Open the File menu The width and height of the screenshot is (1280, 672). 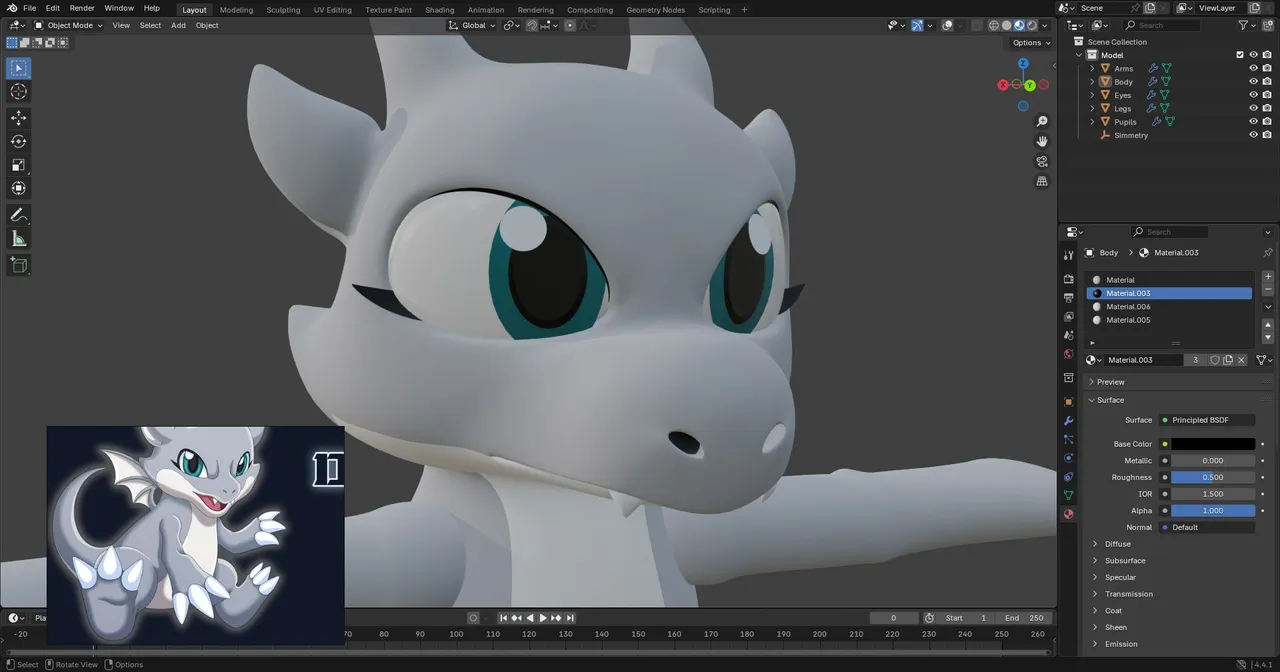(30, 8)
